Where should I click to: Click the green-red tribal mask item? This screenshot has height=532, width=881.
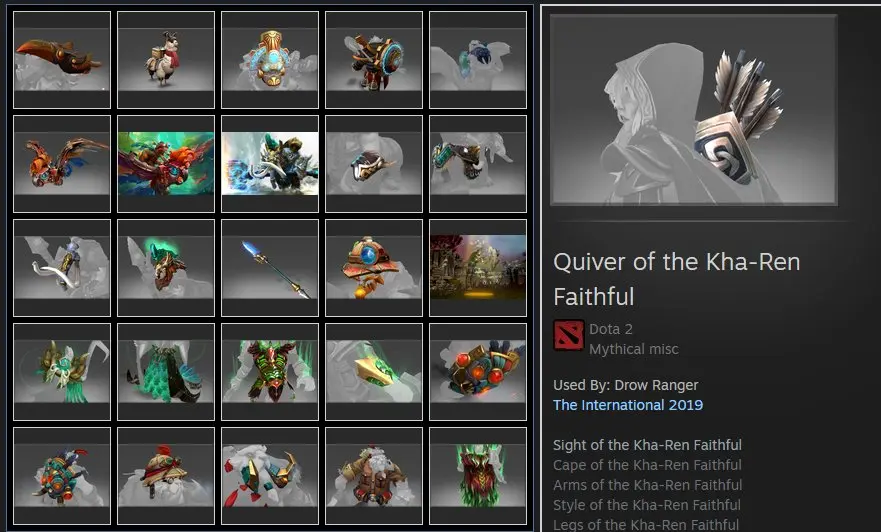(x=478, y=476)
